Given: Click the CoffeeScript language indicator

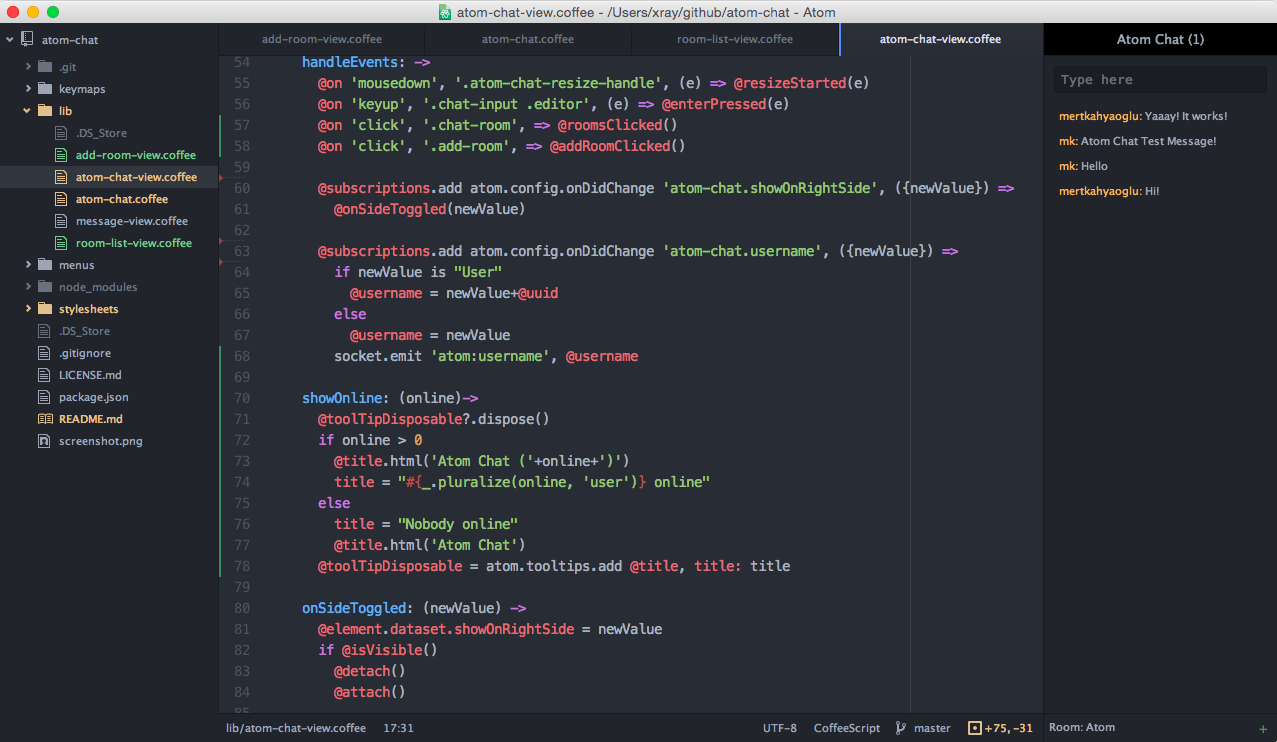Looking at the screenshot, I should coord(846,727).
